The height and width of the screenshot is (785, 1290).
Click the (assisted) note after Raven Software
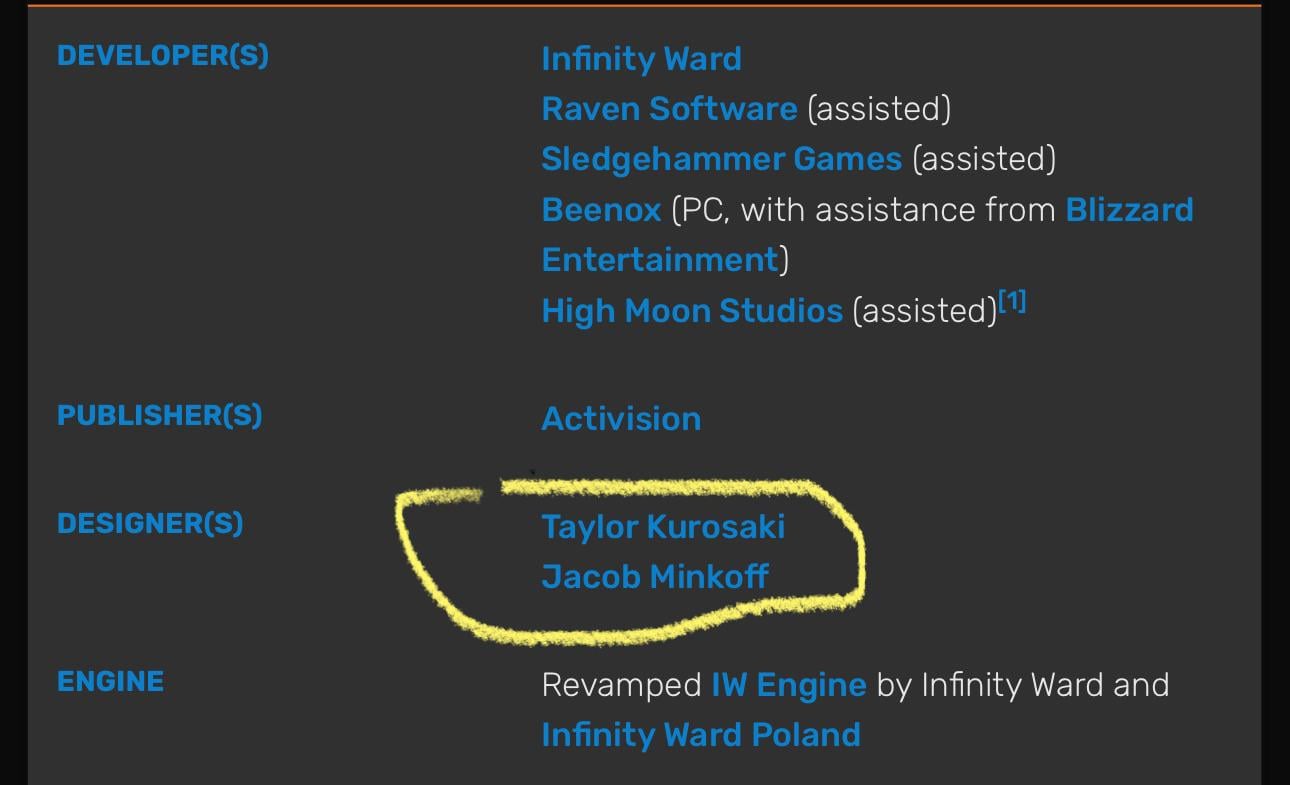pos(878,109)
